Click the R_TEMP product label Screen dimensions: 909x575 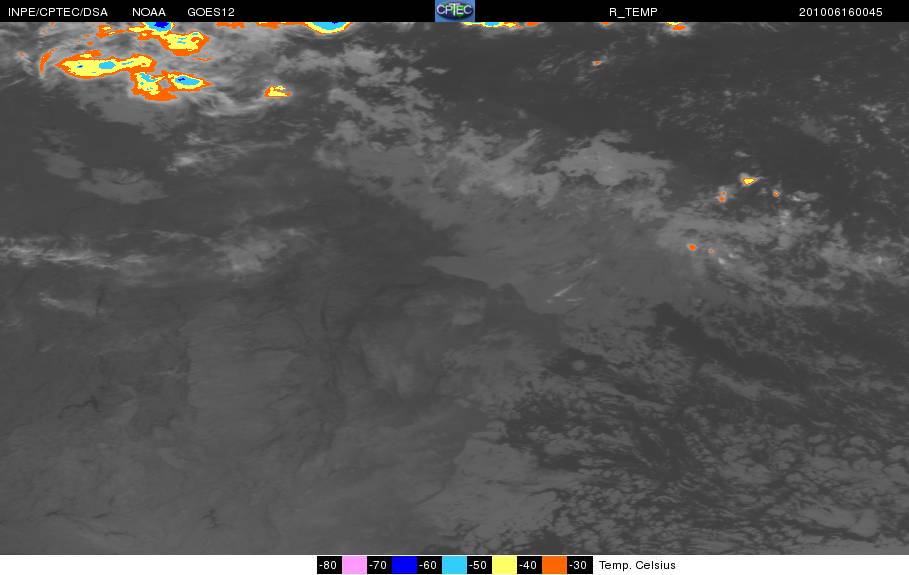(633, 12)
